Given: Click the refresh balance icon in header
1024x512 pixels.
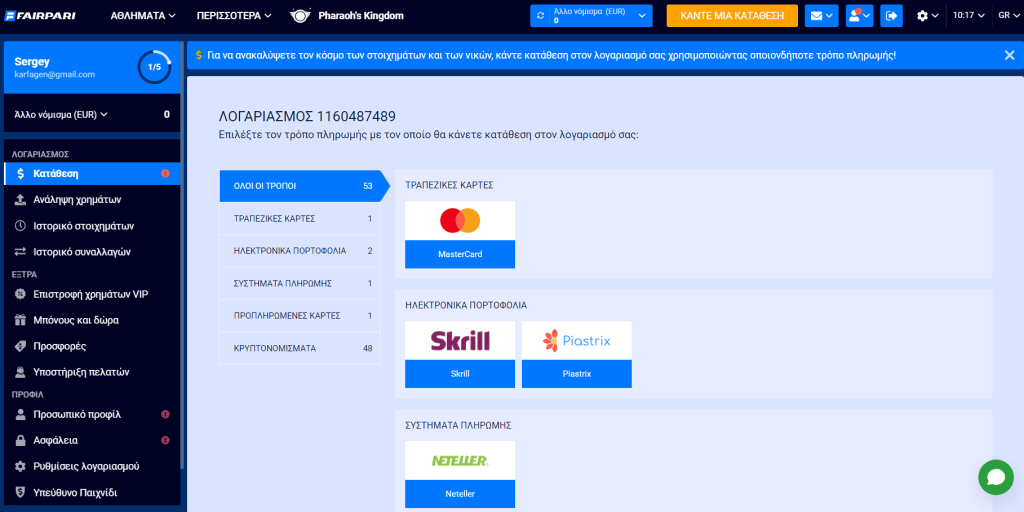Looking at the screenshot, I should coord(541,16).
